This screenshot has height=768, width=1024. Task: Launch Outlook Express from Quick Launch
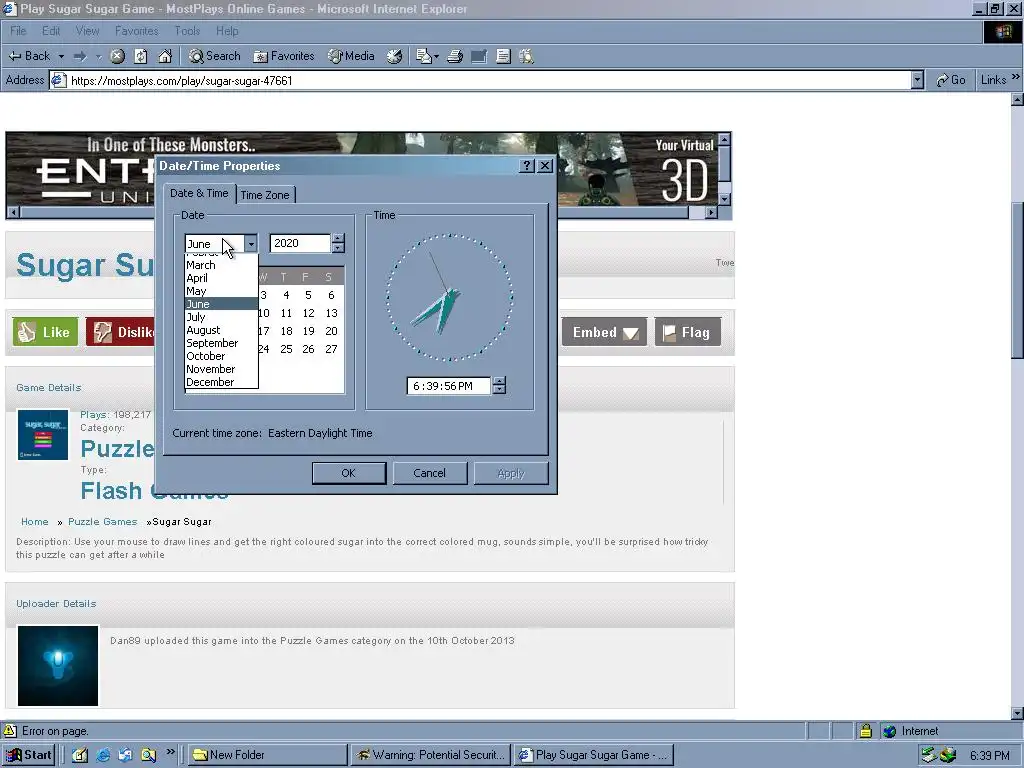pos(125,755)
